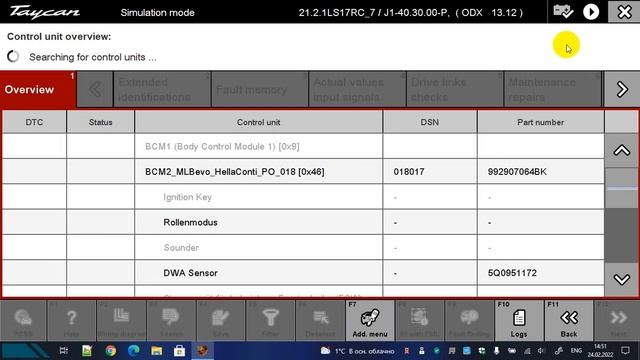The image size is (640, 360).
Task: Select the Rollenmodus row
Action: click(x=303, y=222)
